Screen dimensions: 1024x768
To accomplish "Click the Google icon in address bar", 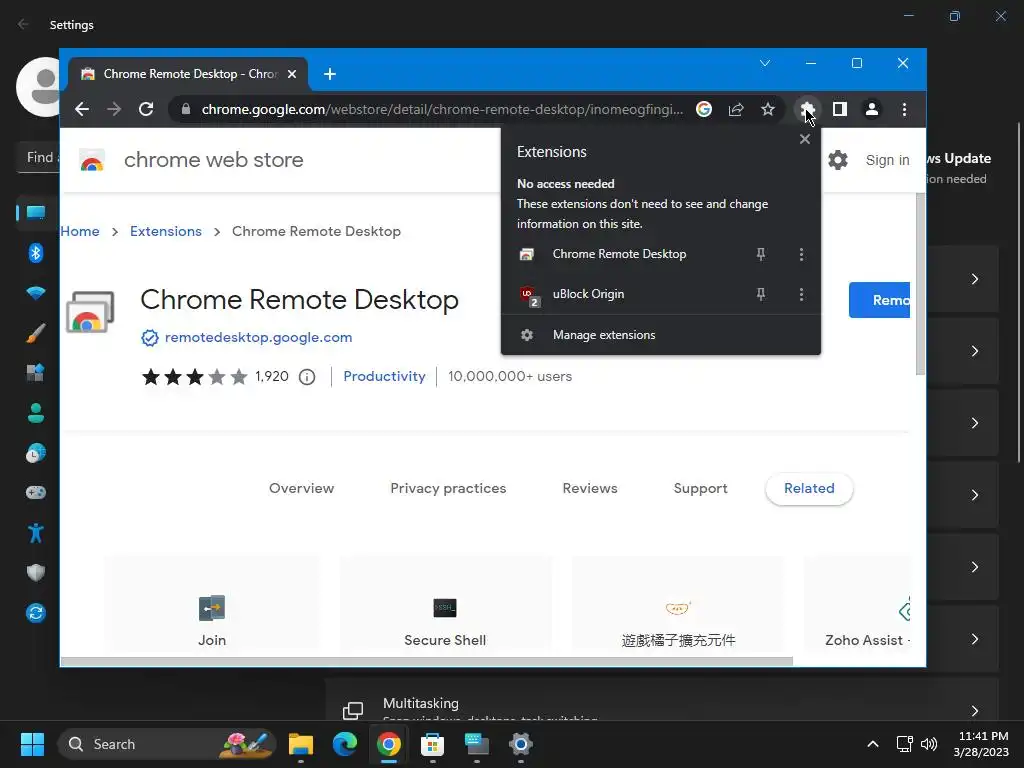I will [704, 109].
